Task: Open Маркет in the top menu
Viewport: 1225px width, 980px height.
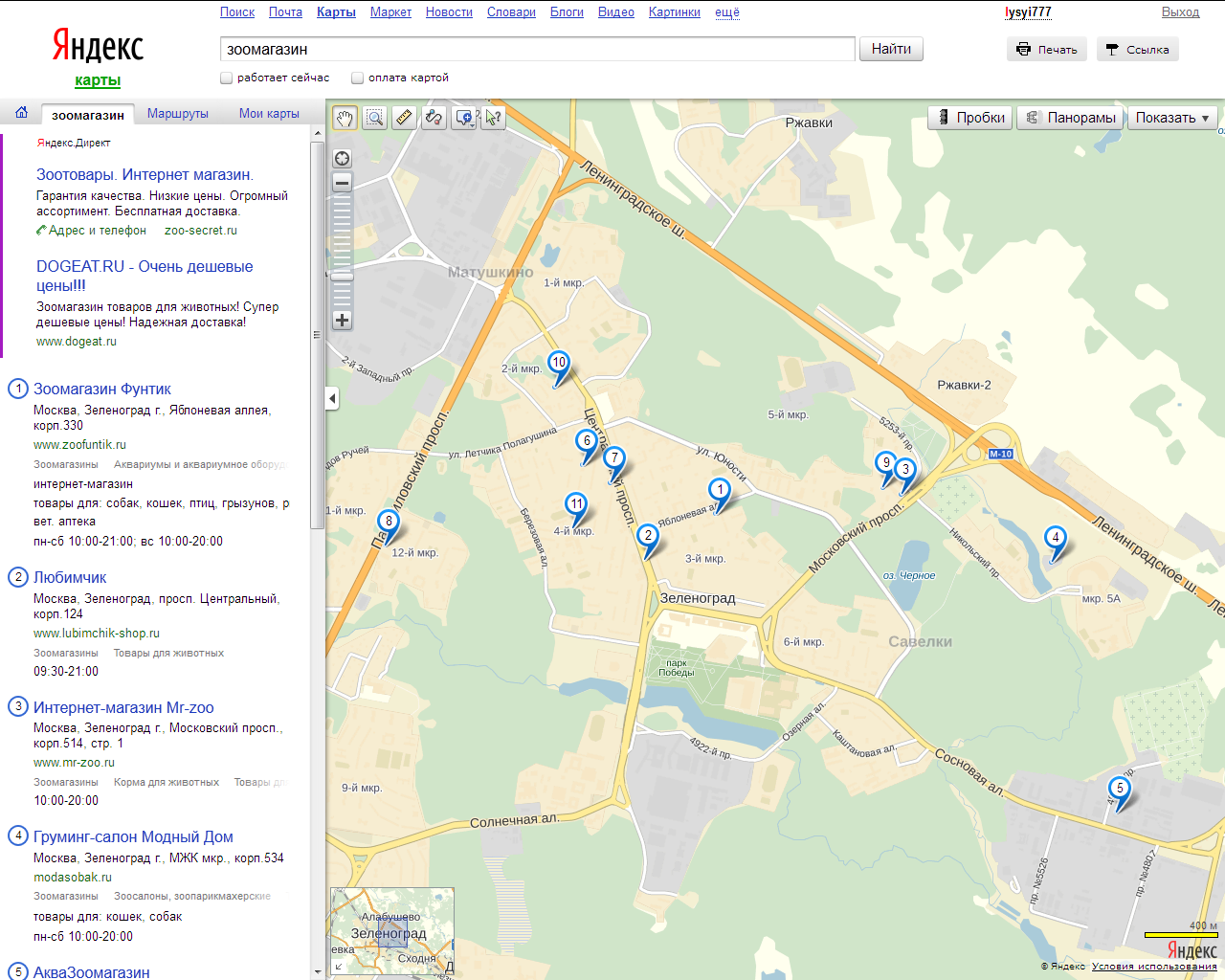Action: pos(390,11)
